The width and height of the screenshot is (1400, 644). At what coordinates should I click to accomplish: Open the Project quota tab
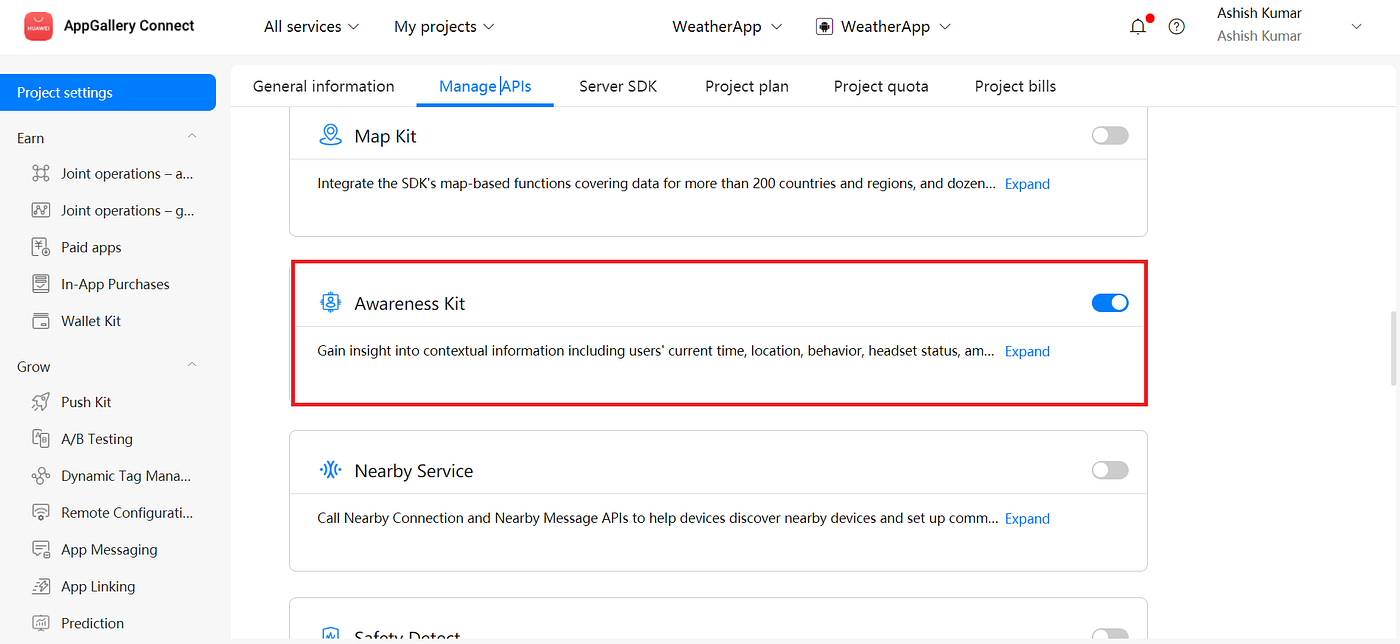pyautogui.click(x=880, y=86)
